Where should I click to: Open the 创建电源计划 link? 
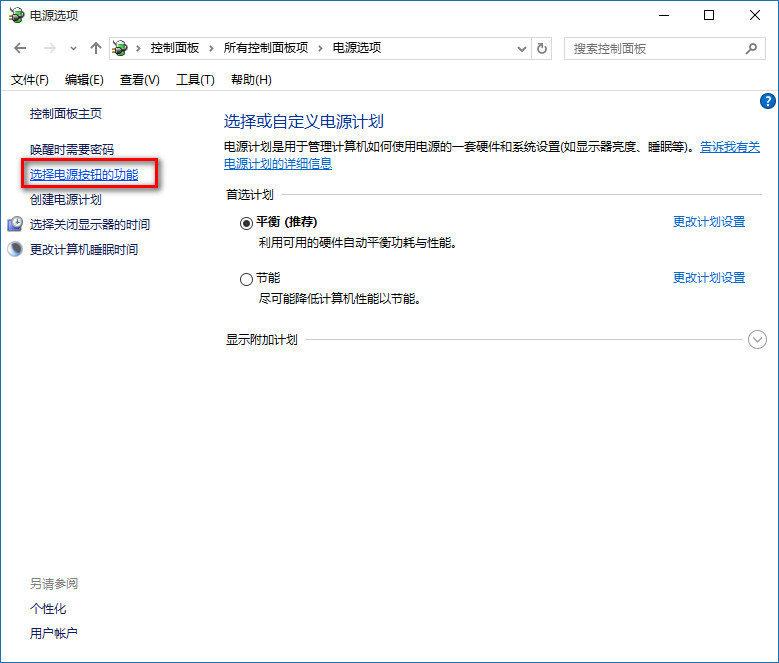click(65, 199)
